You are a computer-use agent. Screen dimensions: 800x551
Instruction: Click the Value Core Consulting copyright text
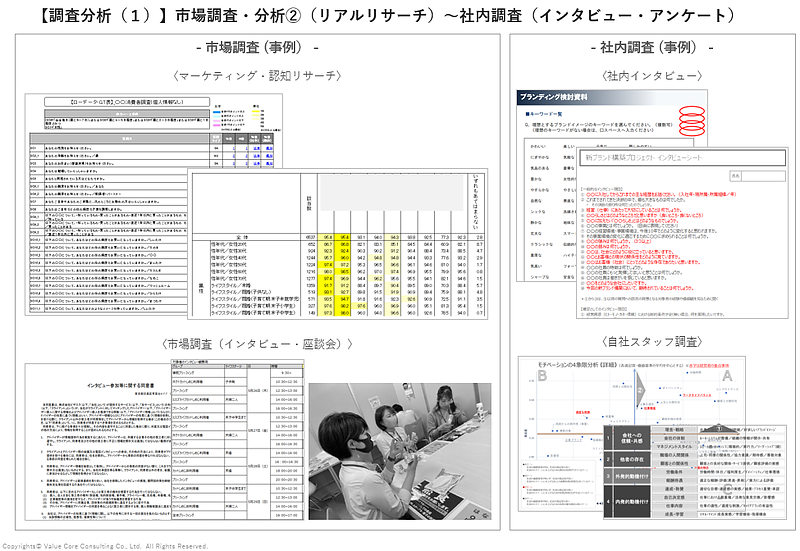(x=105, y=545)
